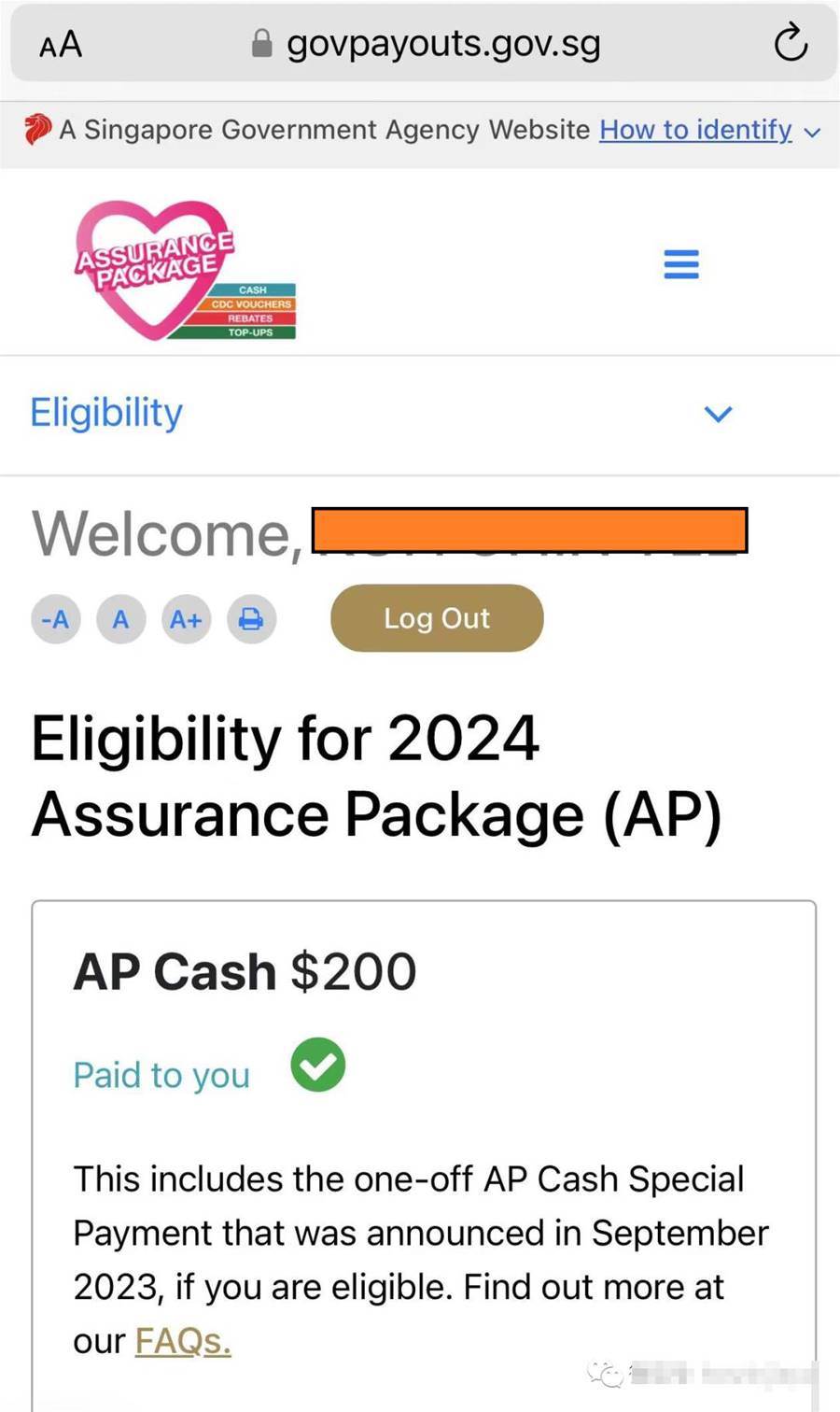The height and width of the screenshot is (1412, 840).
Task: Expand the How to identify chevron
Action: (x=813, y=133)
